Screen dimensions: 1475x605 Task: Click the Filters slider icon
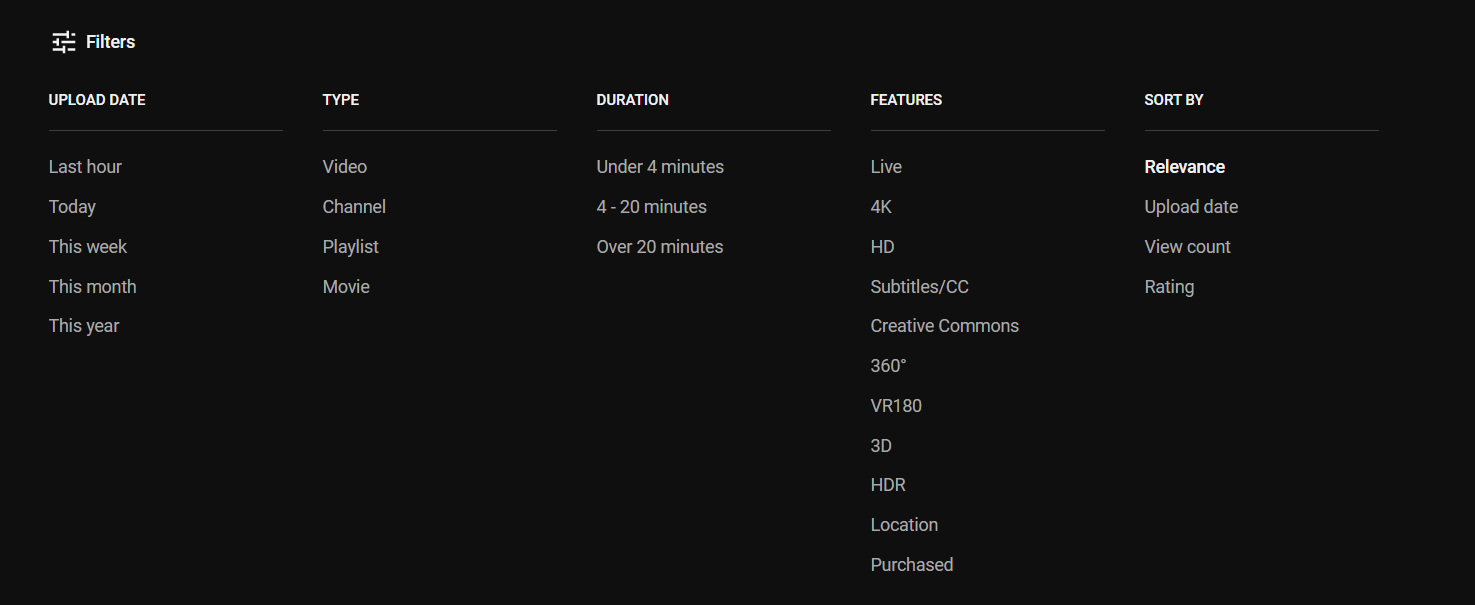64,42
